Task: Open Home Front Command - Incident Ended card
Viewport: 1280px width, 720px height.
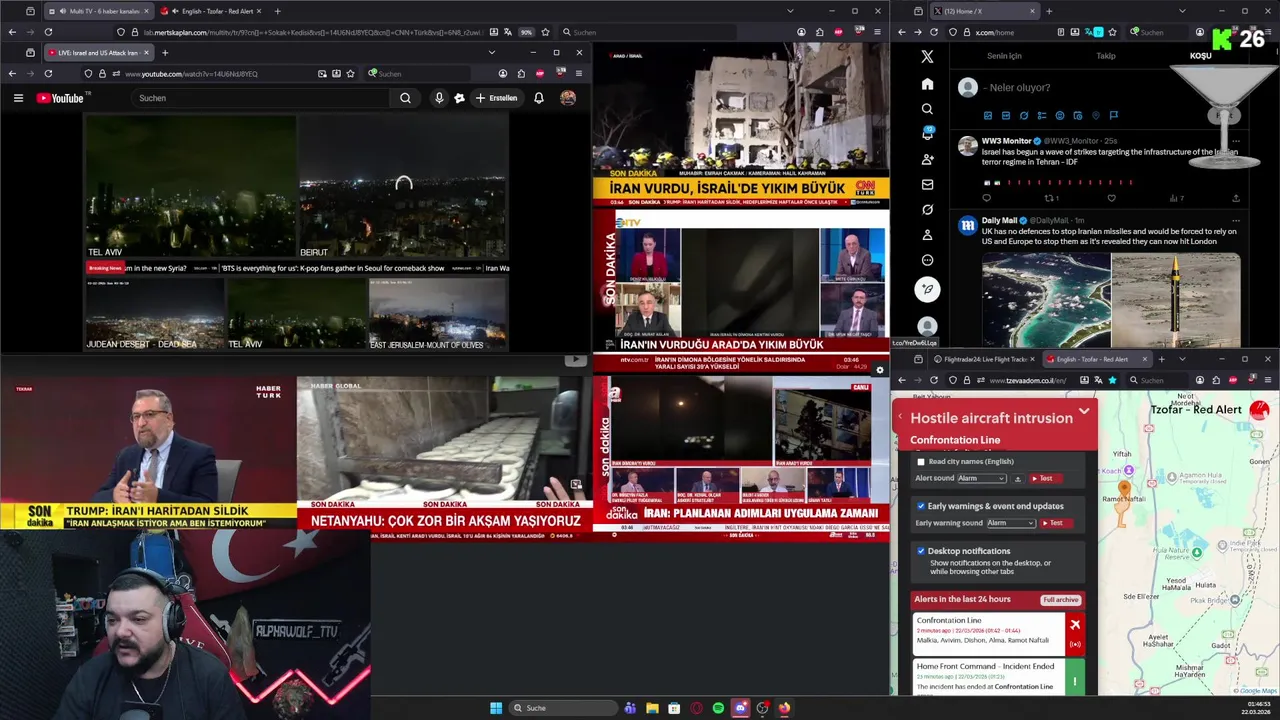Action: pos(999,676)
